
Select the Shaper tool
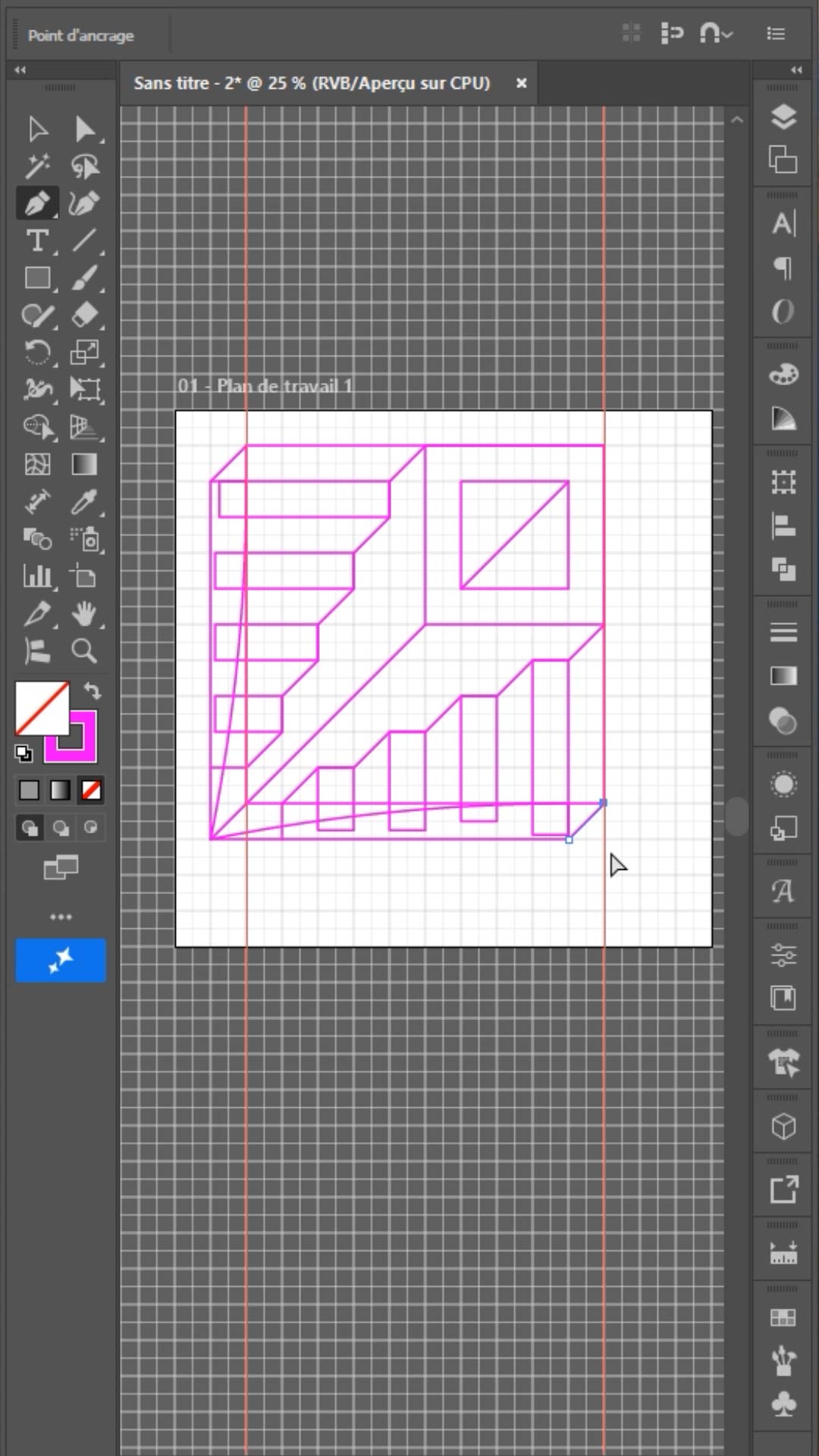click(x=37, y=315)
